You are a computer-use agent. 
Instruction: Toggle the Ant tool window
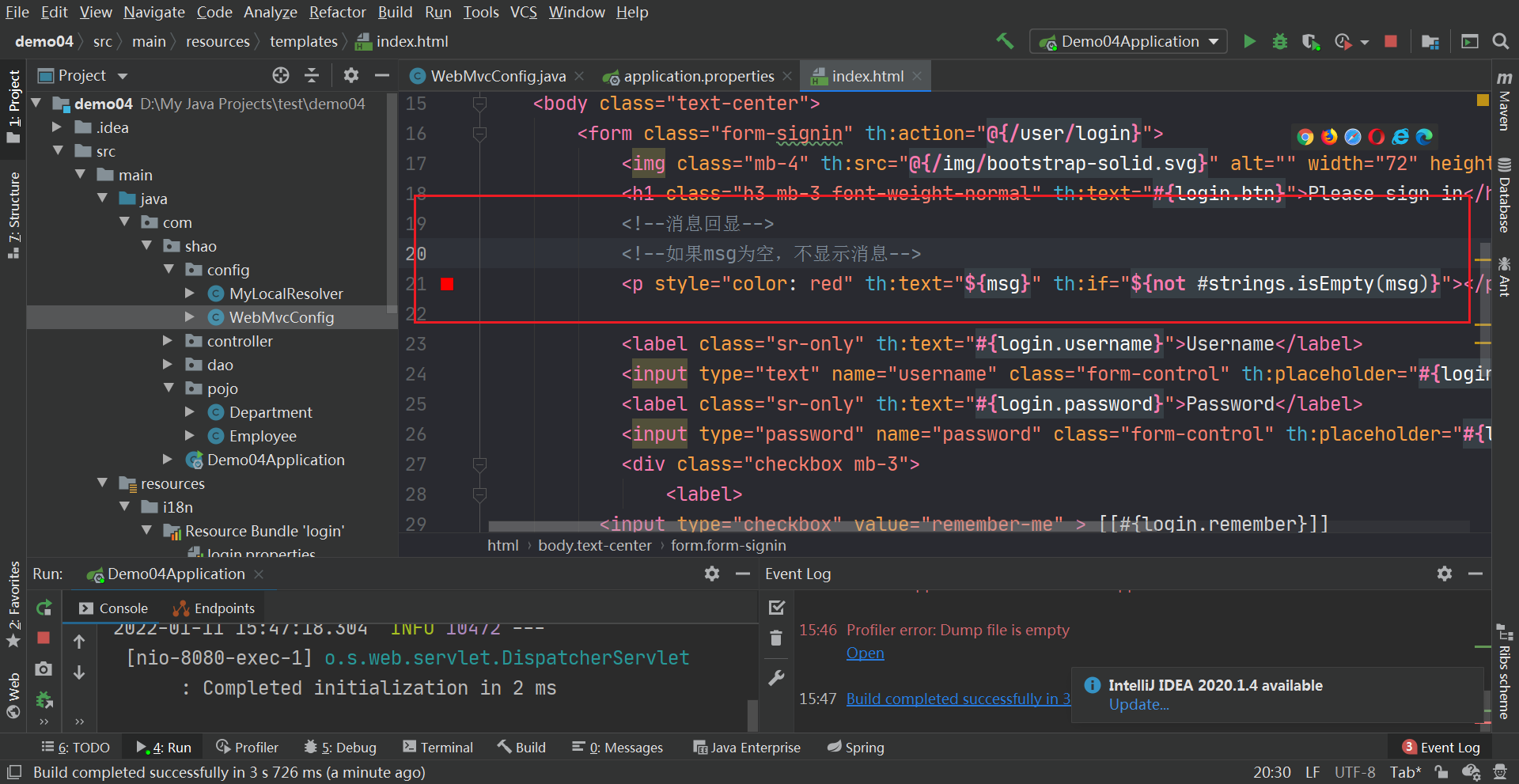(x=1504, y=276)
